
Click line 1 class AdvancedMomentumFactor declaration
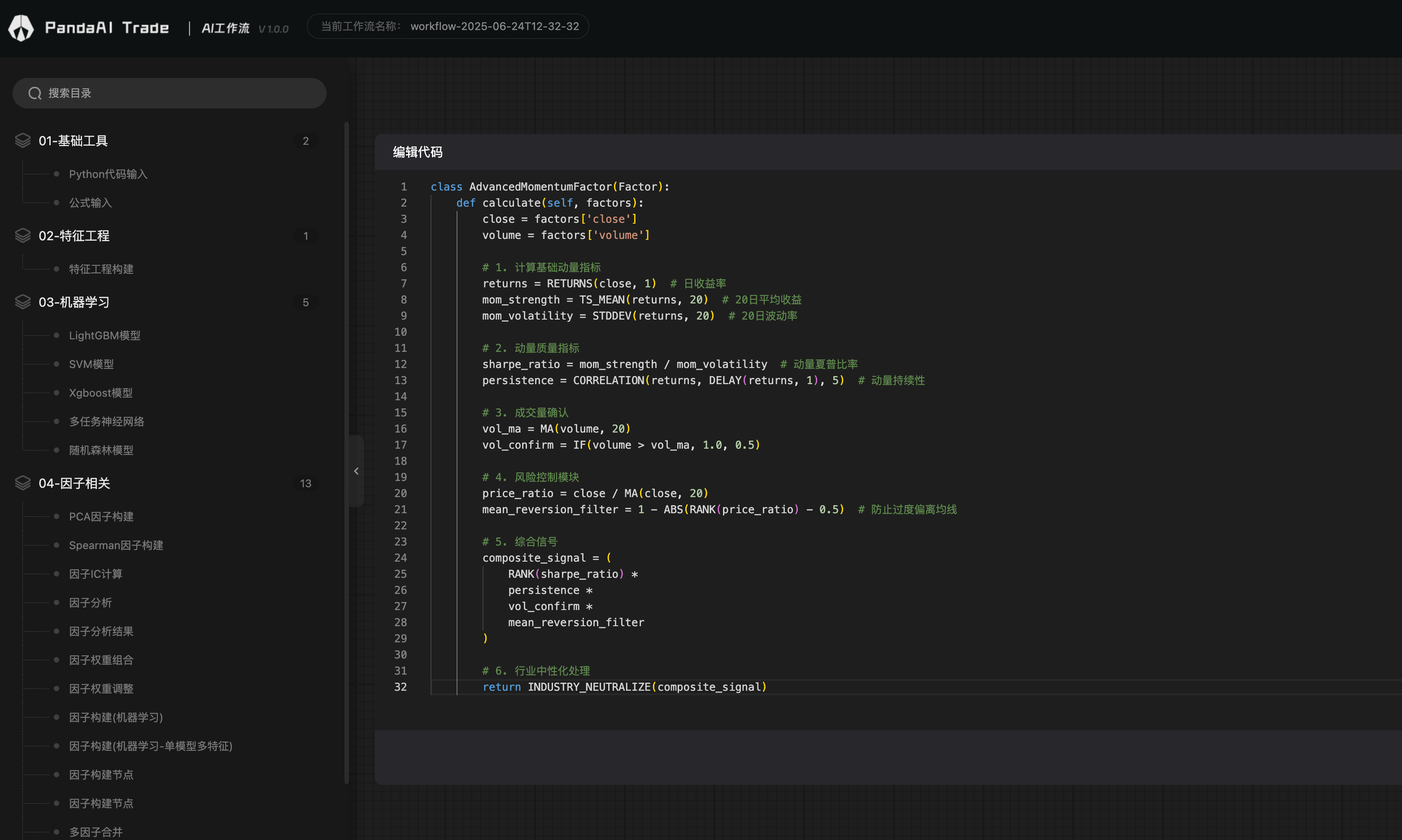click(550, 186)
